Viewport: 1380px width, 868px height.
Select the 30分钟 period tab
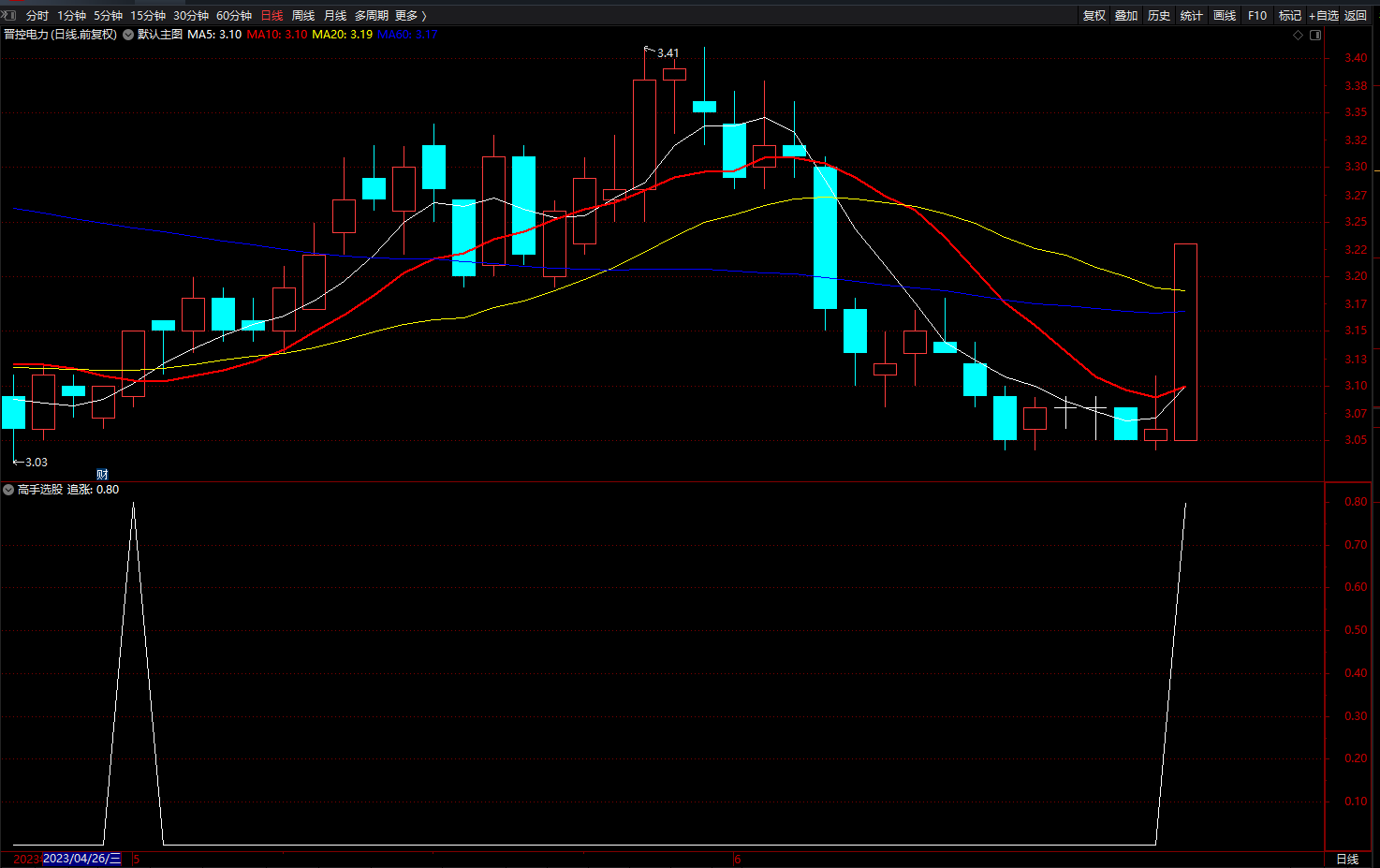[191, 16]
